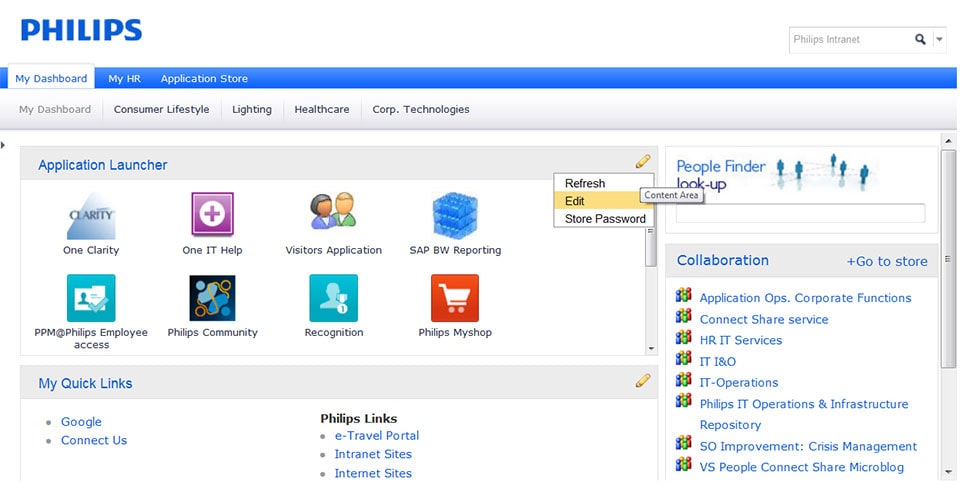Launch the One IT Help icon
Viewport: 960px width, 493px height.
(212, 214)
